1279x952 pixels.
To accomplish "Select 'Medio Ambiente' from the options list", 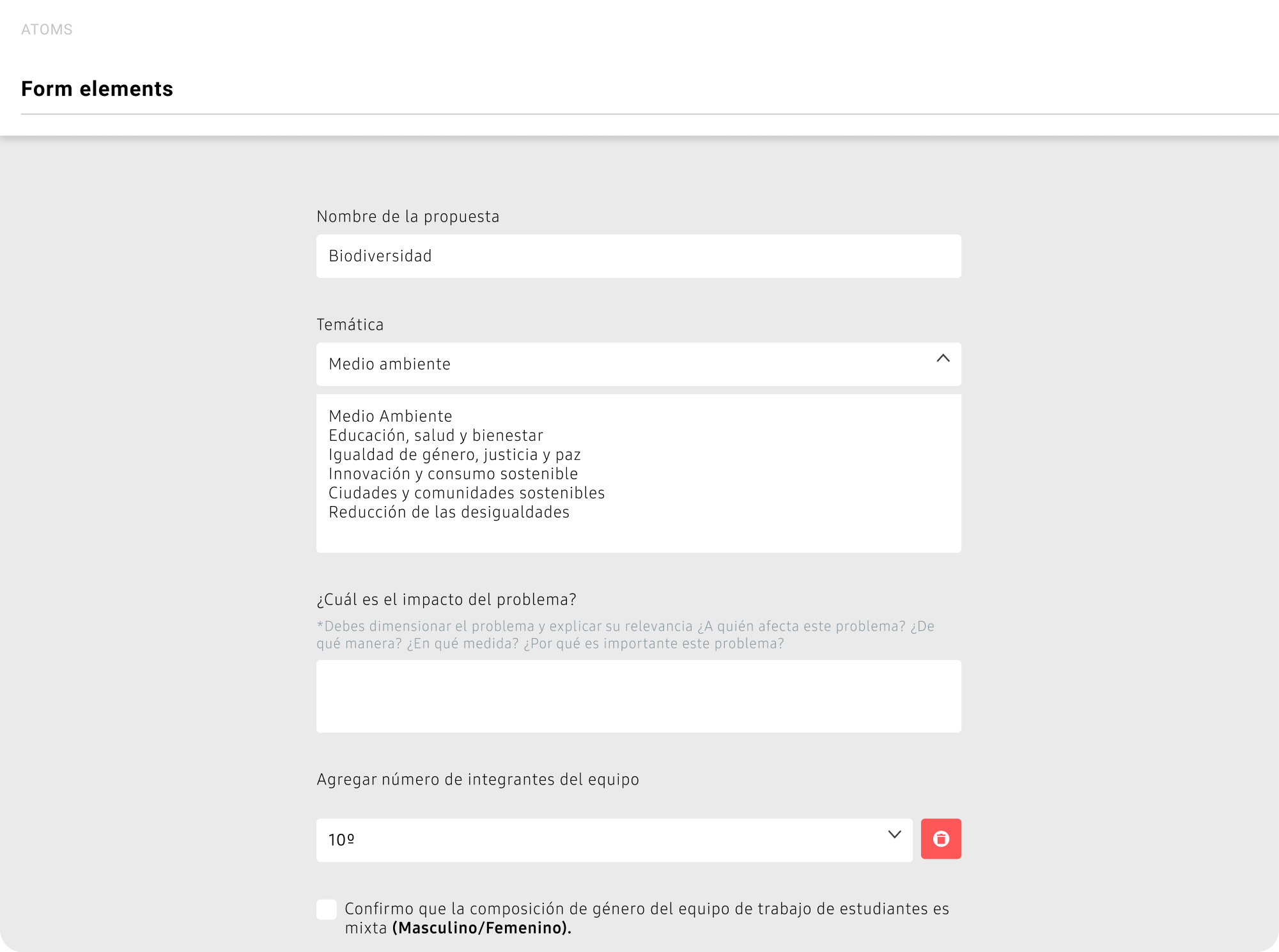I will 391,417.
